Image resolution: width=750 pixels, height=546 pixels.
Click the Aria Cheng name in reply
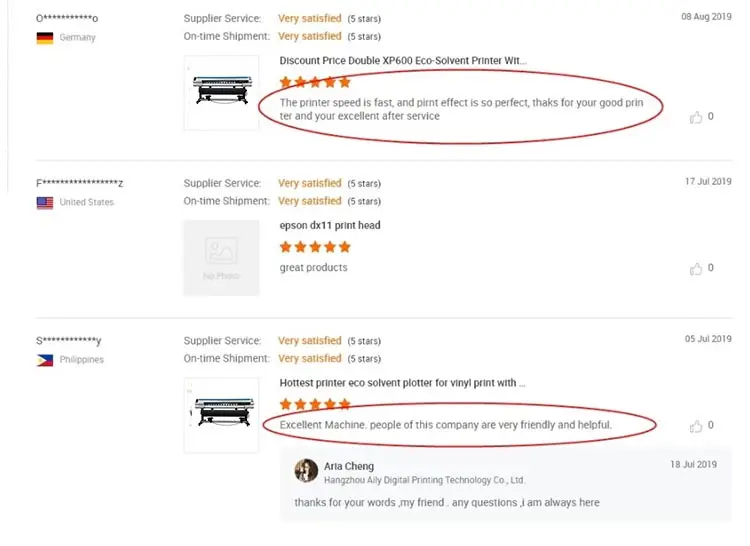point(349,466)
